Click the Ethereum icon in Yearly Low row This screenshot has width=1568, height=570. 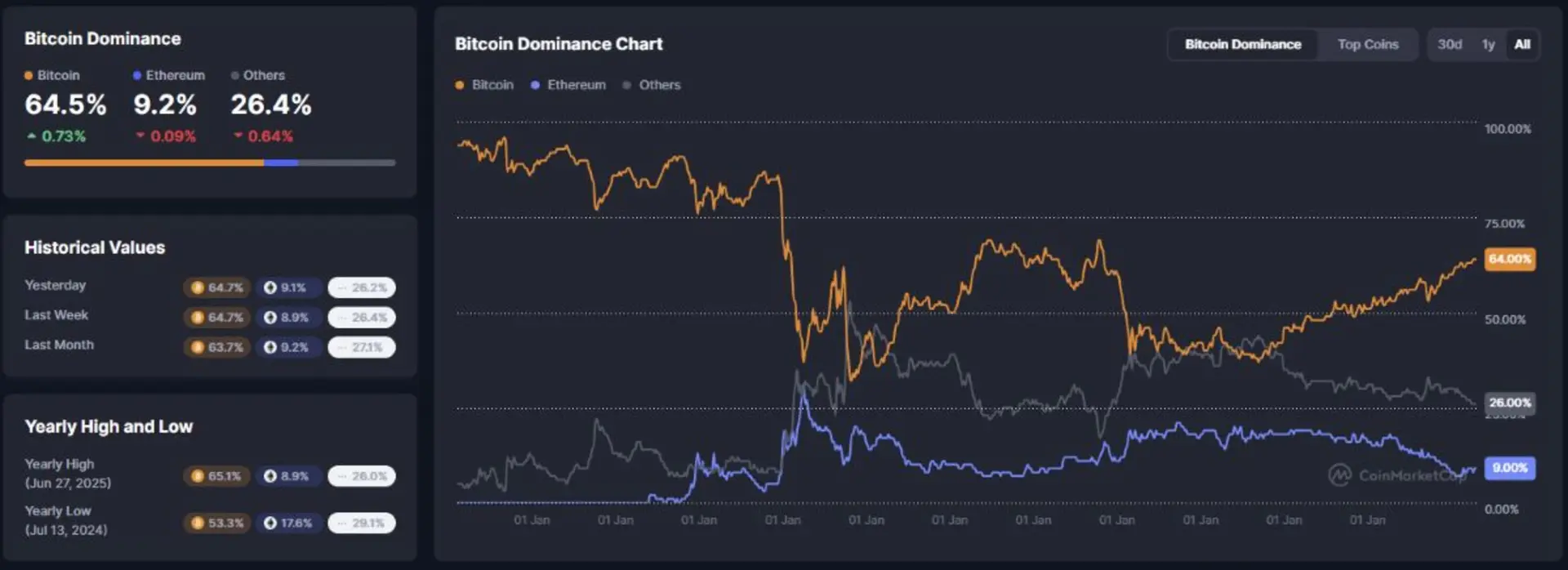(270, 523)
